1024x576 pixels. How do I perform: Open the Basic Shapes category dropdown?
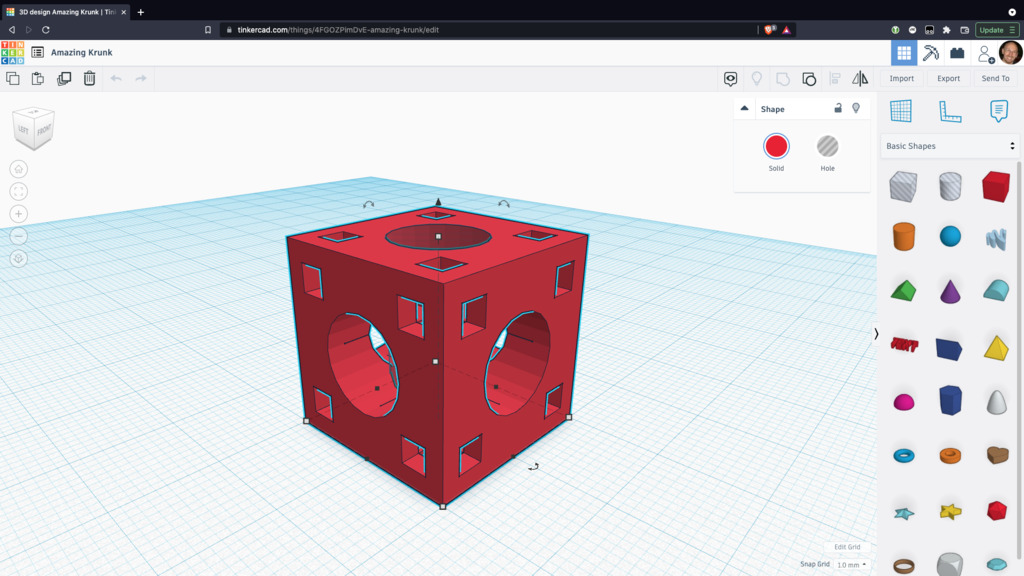[x=950, y=146]
